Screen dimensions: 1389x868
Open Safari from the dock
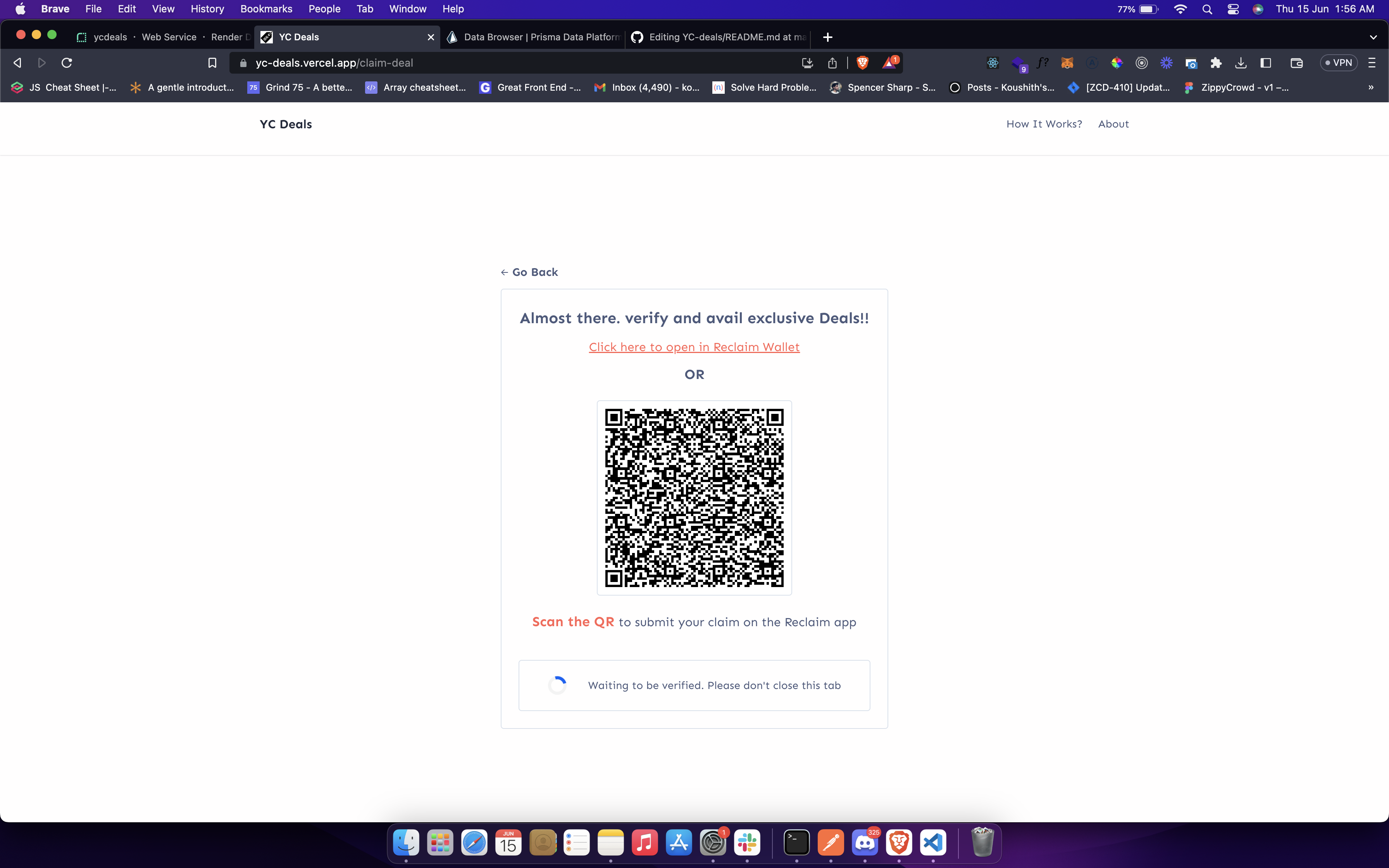click(x=474, y=842)
